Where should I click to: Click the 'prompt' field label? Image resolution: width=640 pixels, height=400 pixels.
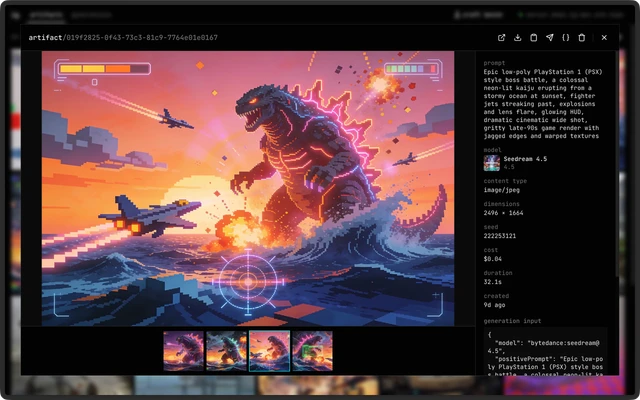tap(494, 63)
